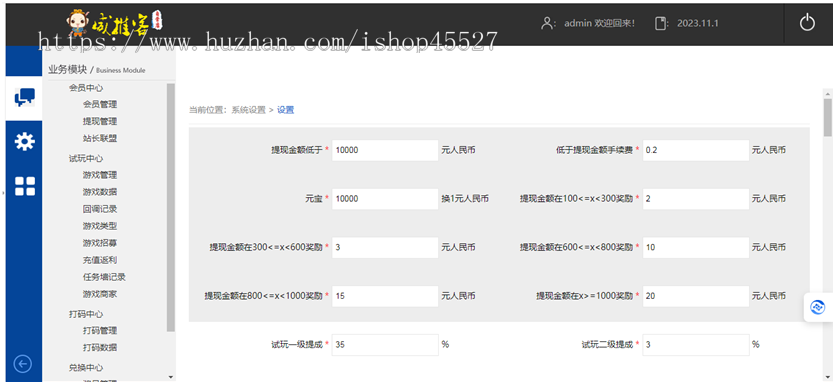
Task: Focus the 试玩一级提成 percentage field
Action: (385, 345)
